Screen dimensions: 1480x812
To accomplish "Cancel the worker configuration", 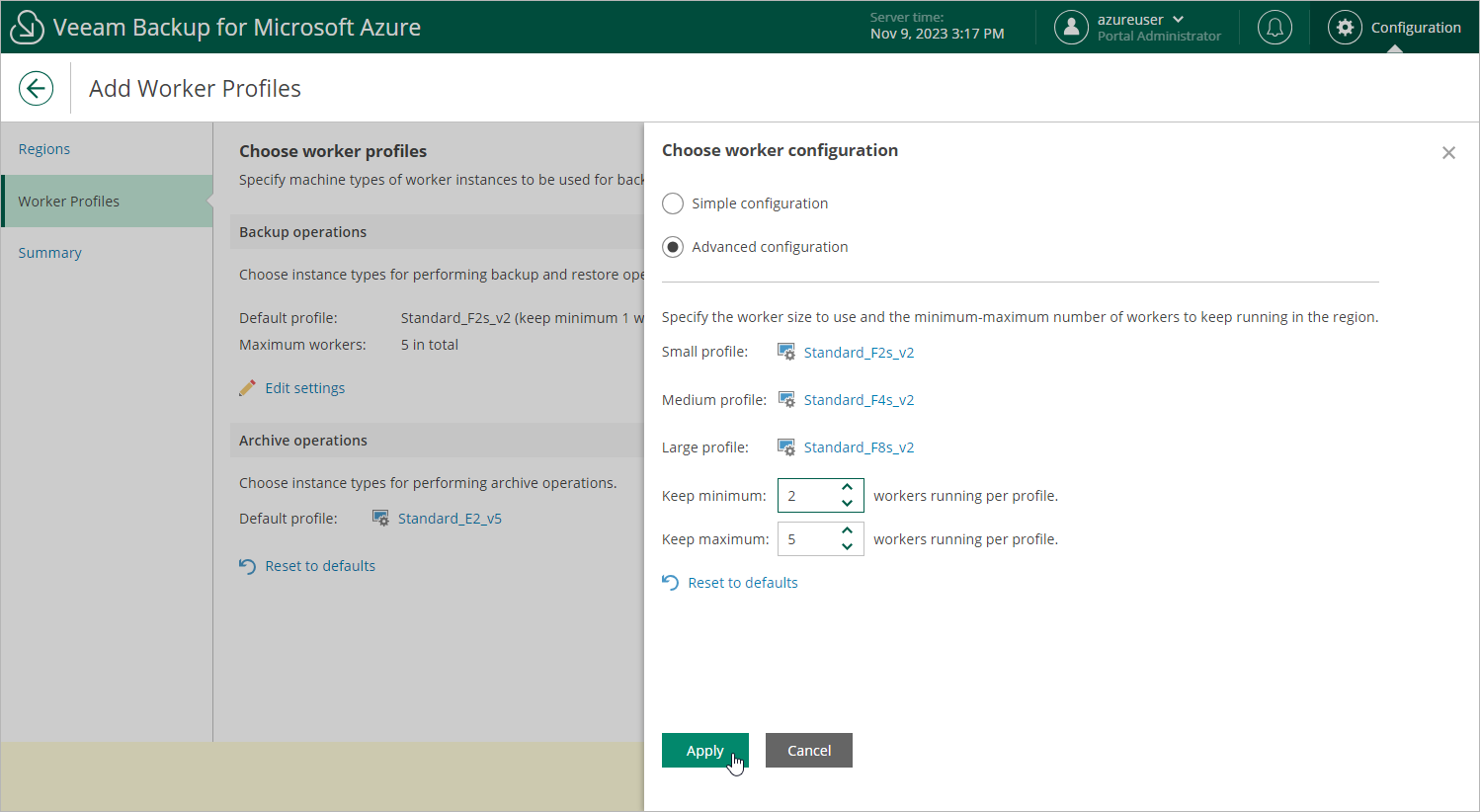I will tap(809, 751).
